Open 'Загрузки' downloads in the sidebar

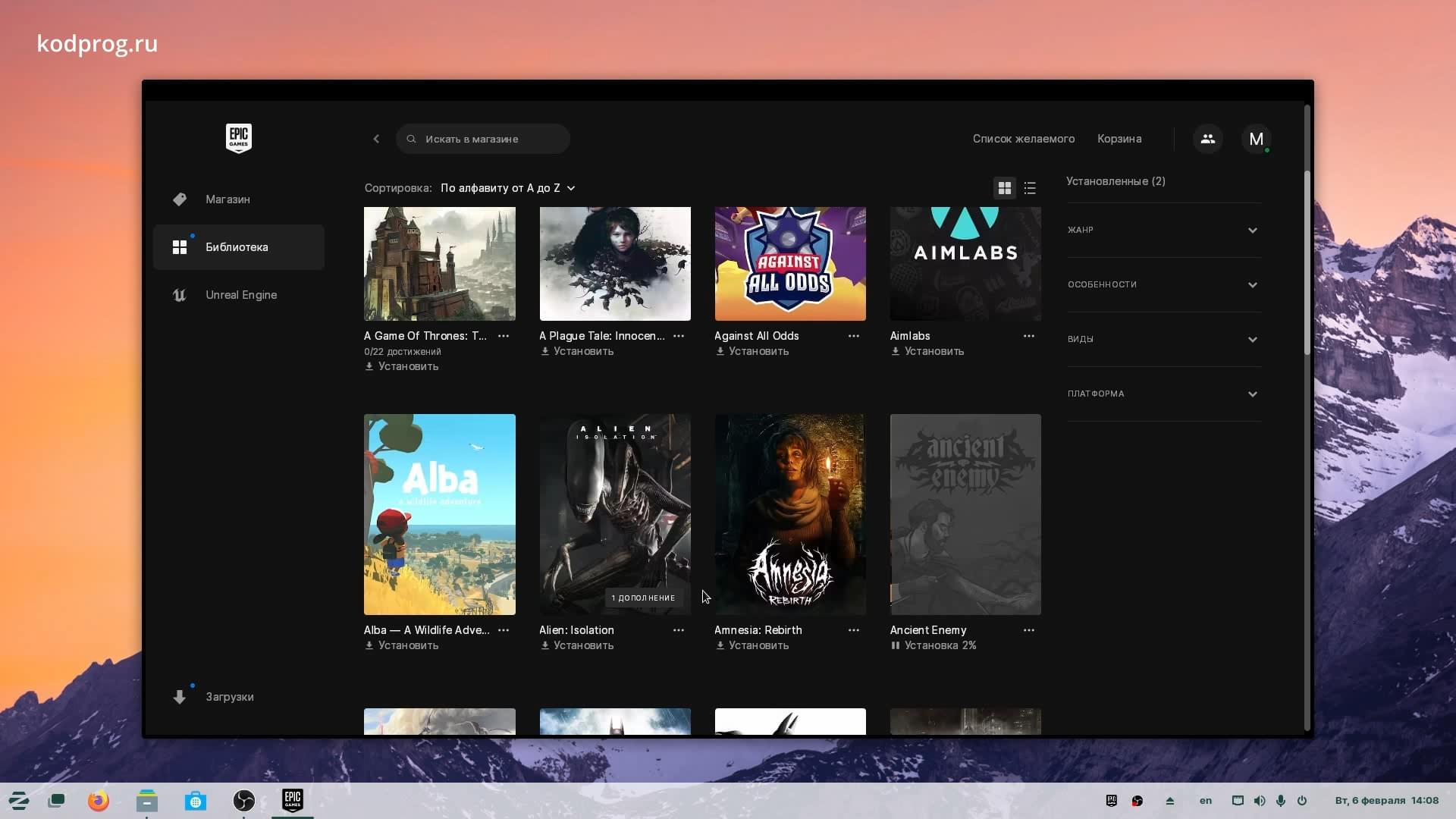(239, 697)
